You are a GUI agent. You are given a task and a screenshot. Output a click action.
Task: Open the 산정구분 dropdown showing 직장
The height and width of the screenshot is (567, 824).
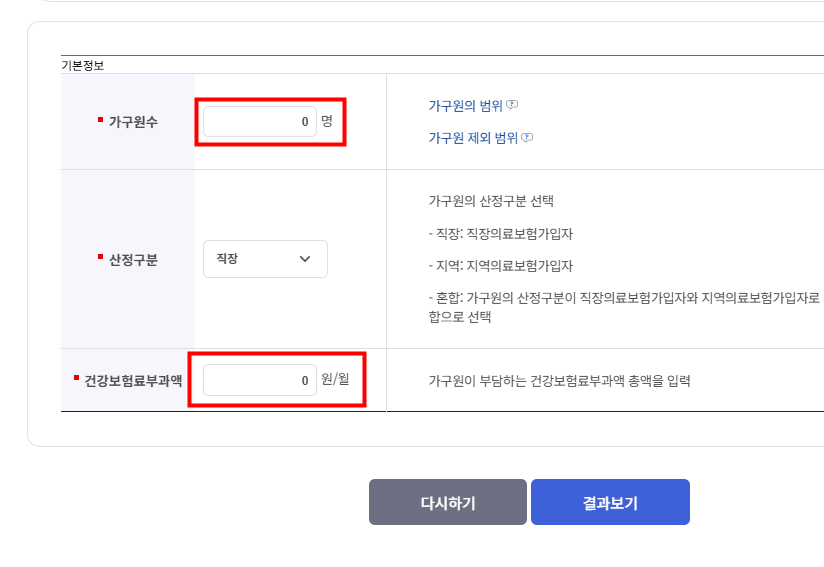[265, 259]
